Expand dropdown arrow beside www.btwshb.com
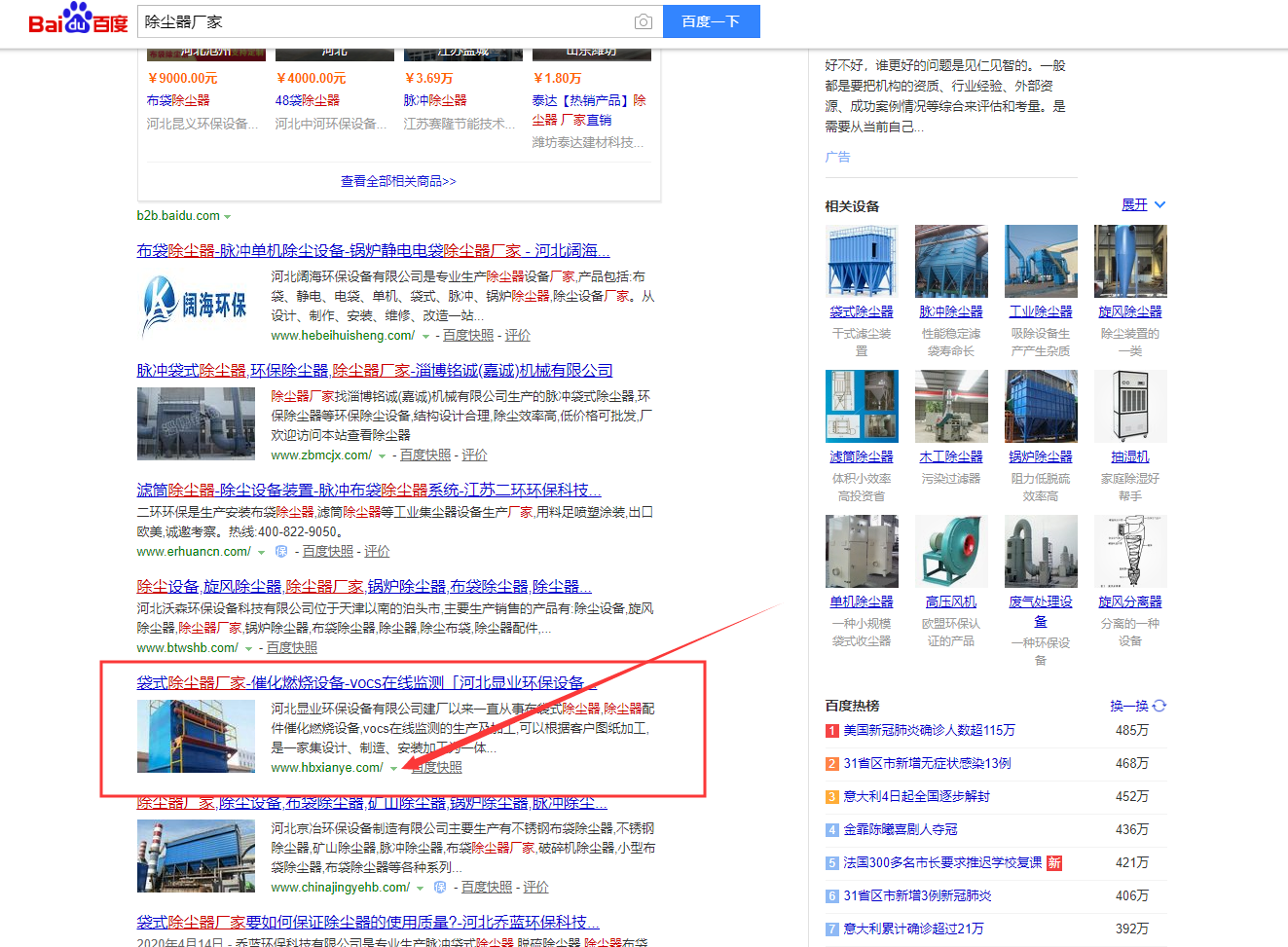1288x947 pixels. 248,649
